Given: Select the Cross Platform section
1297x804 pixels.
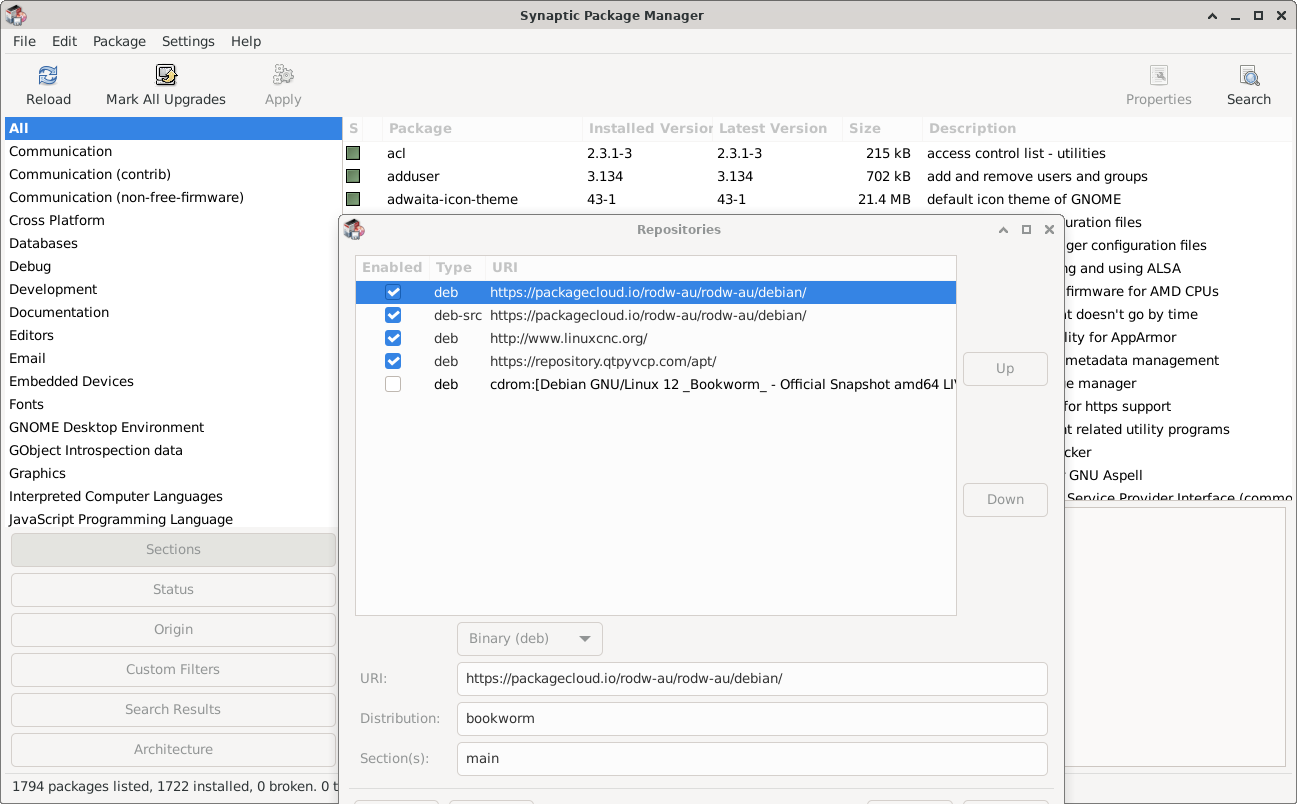Looking at the screenshot, I should [x=173, y=220].
